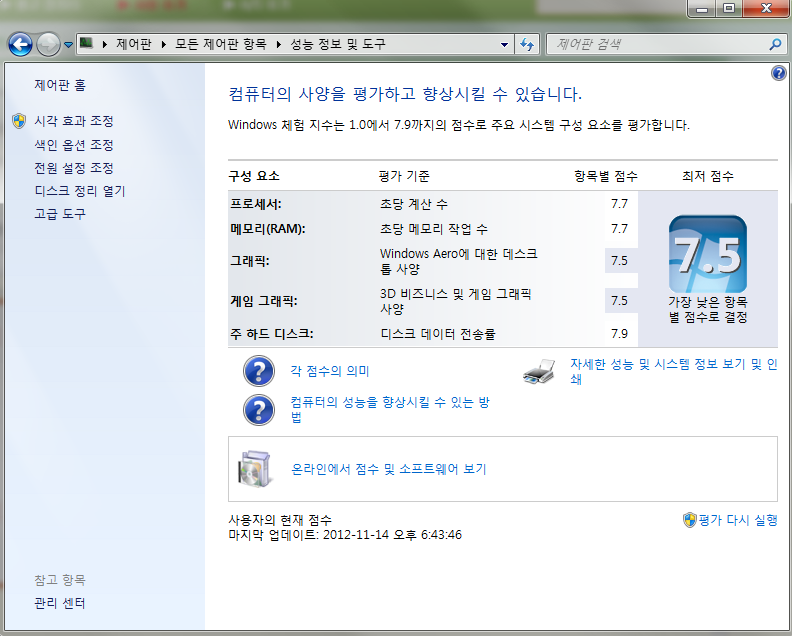Click 초당 메모리 작업 수 description
The image size is (792, 636).
click(434, 229)
